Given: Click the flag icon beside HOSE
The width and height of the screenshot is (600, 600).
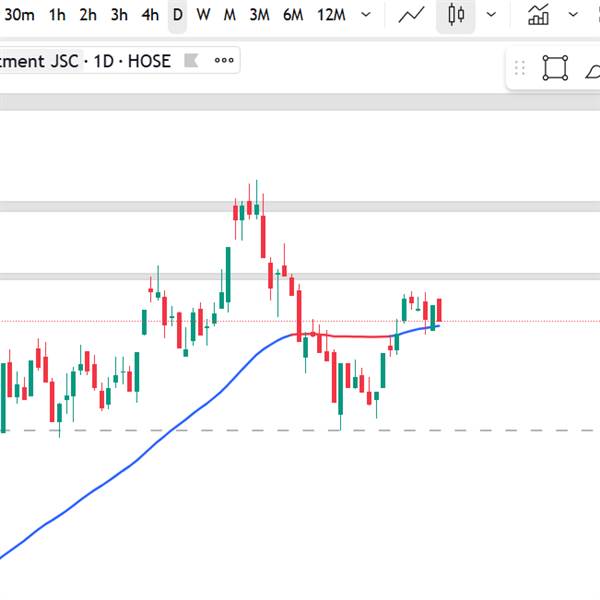Looking at the screenshot, I should point(191,60).
